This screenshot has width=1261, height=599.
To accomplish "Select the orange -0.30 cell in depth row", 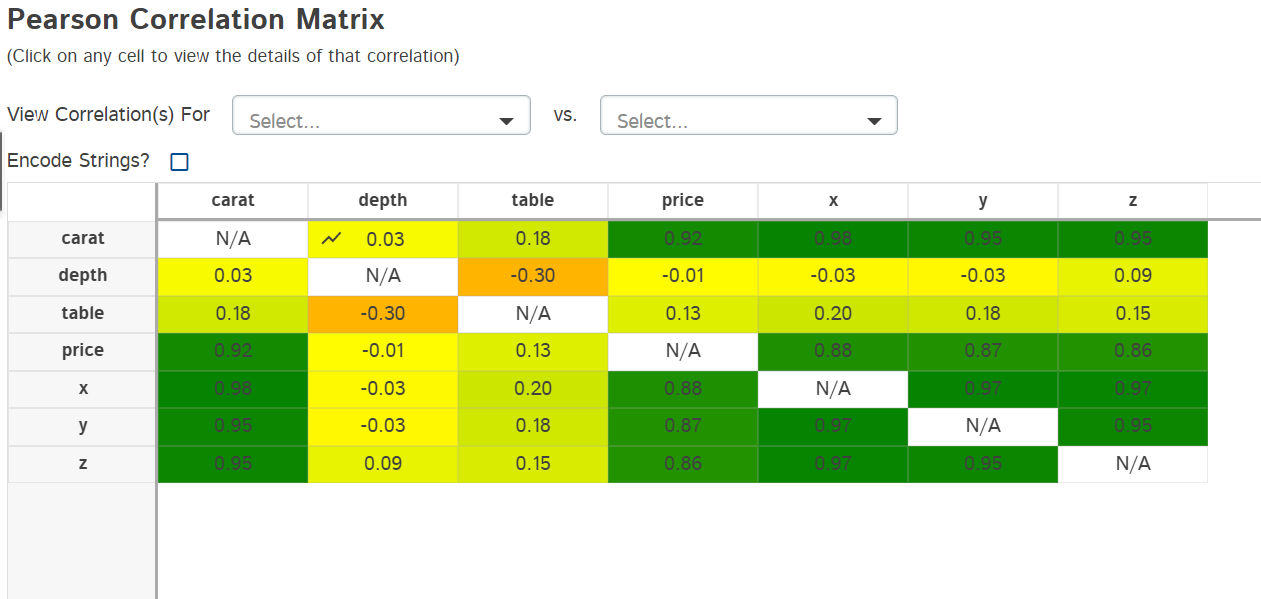I will coord(533,275).
